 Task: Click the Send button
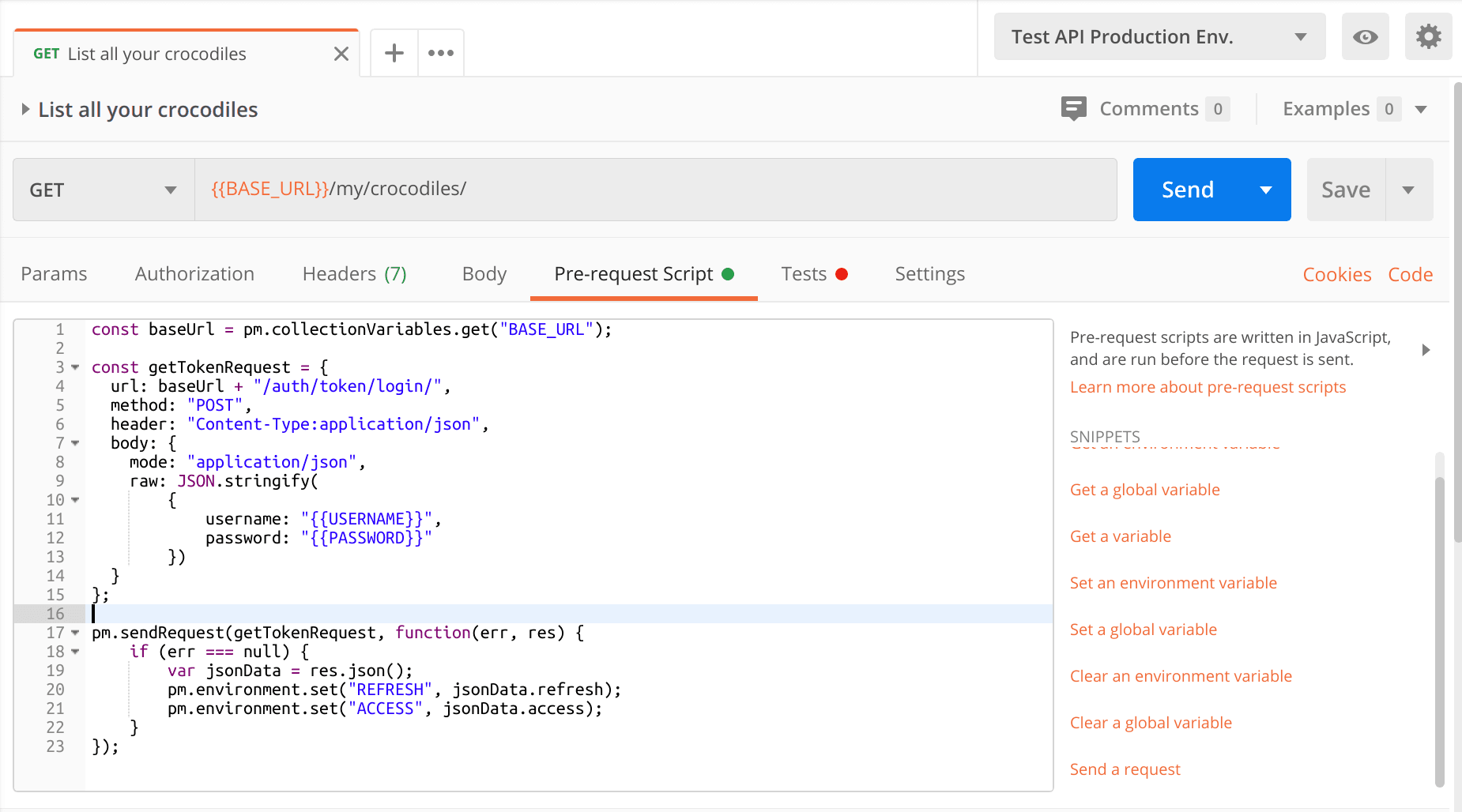[x=1188, y=189]
